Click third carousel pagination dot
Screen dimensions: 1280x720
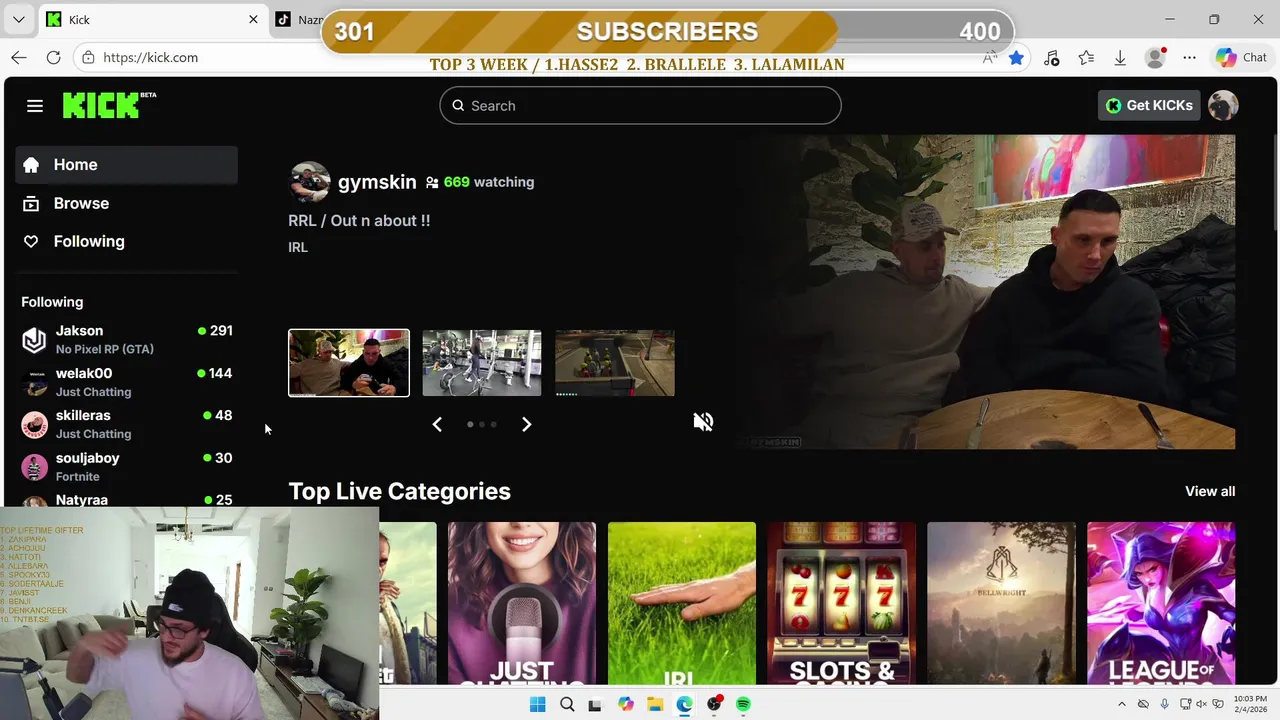click(x=493, y=424)
